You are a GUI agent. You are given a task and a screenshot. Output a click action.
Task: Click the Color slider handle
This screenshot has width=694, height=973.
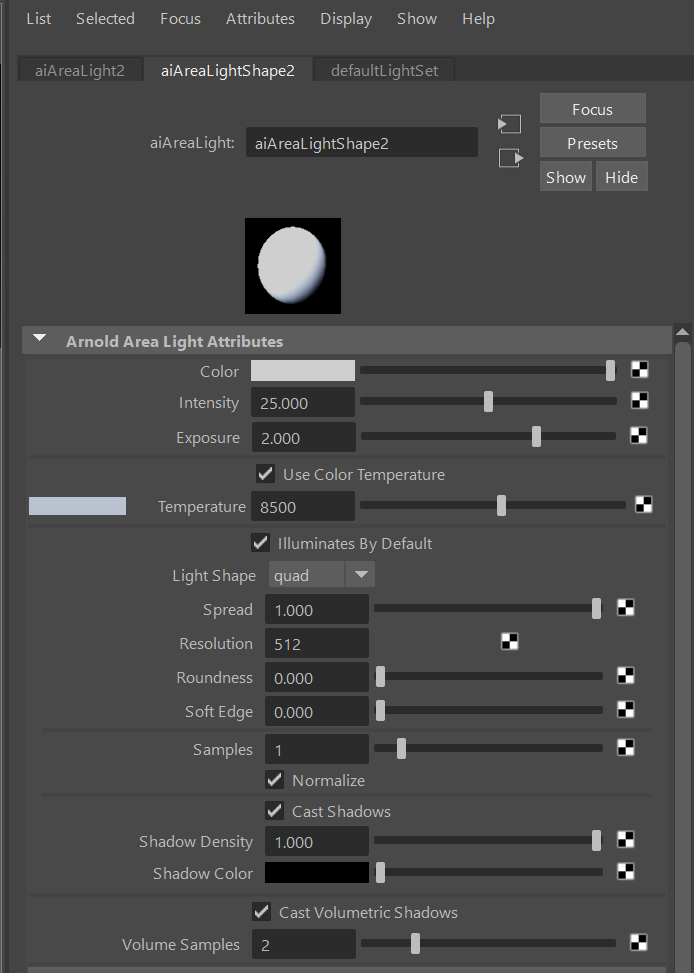click(611, 370)
